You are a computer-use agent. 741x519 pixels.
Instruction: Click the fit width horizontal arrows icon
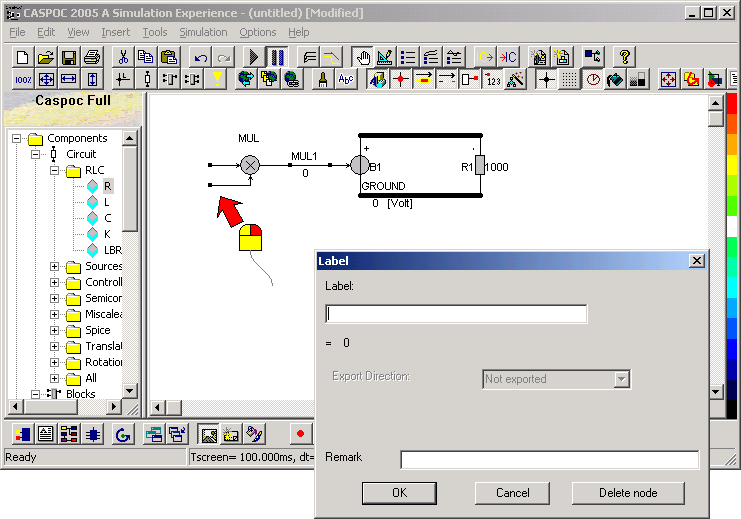point(69,79)
